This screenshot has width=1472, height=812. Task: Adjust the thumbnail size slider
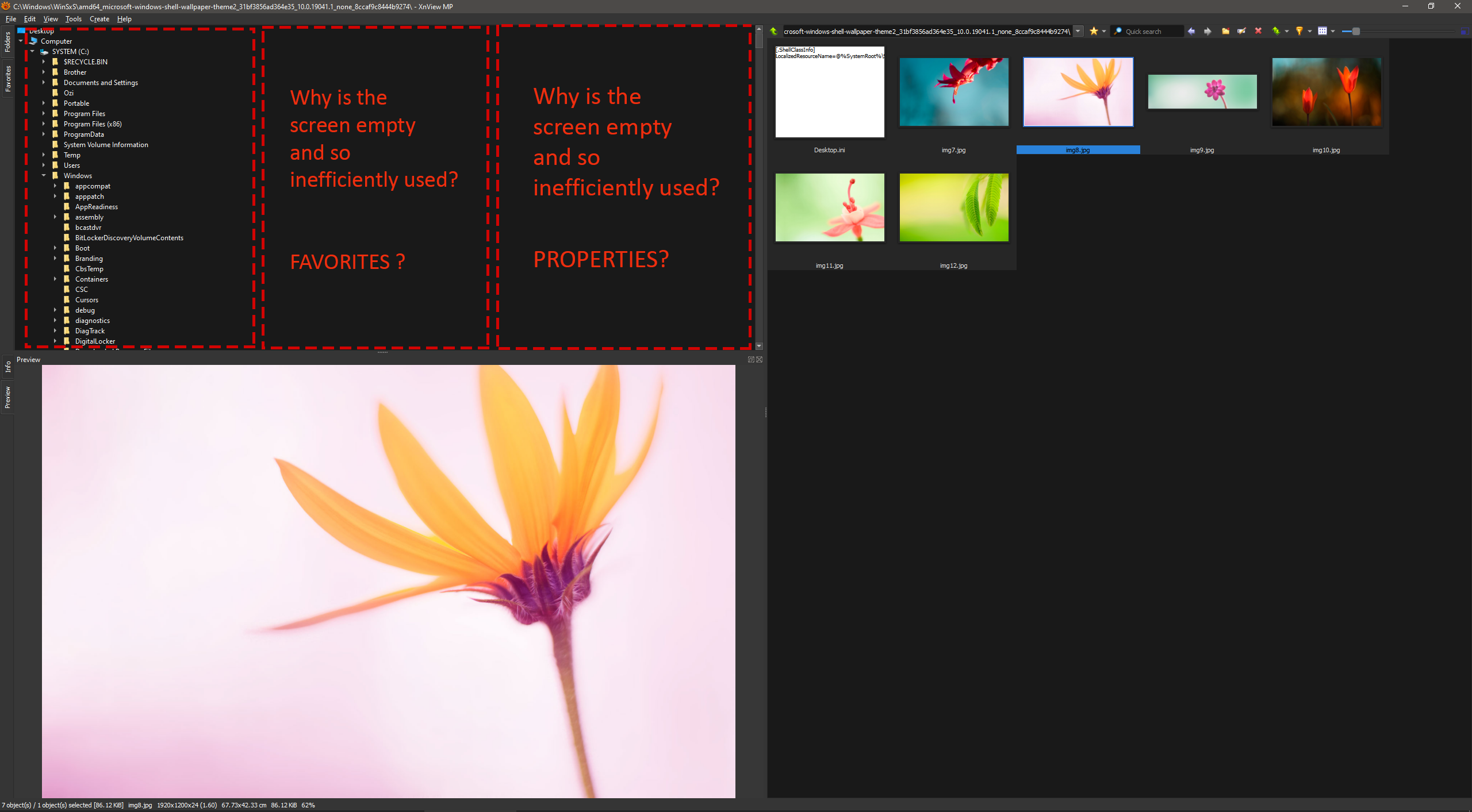(x=1356, y=31)
